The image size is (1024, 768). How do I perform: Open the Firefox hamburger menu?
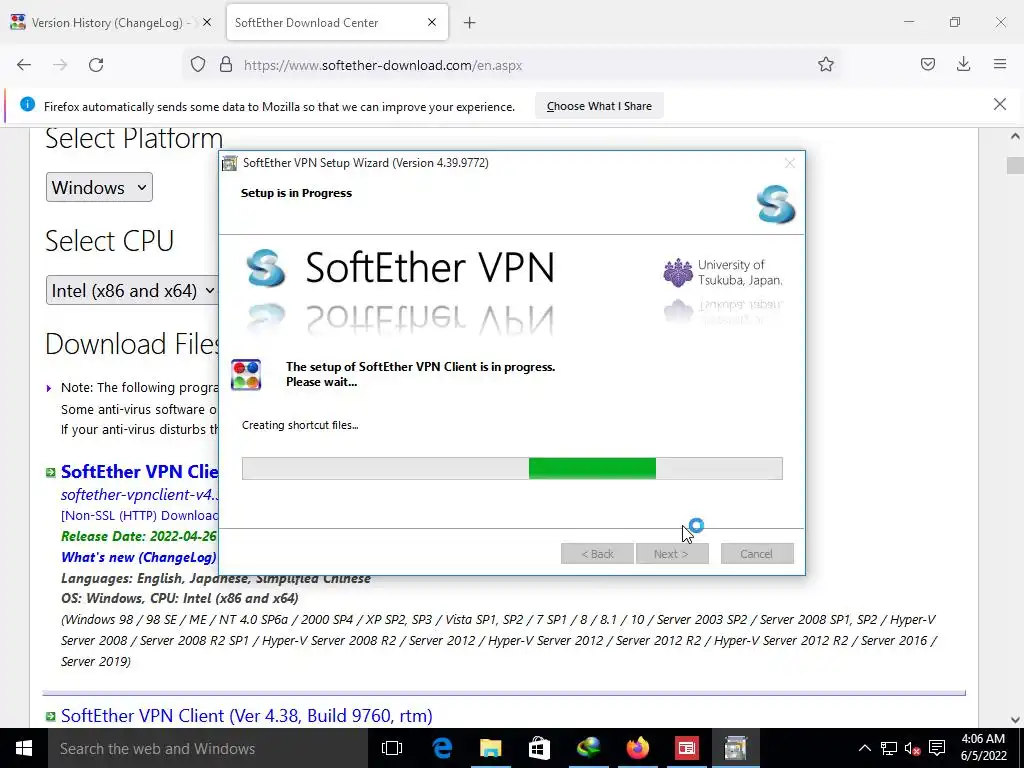tap(999, 65)
